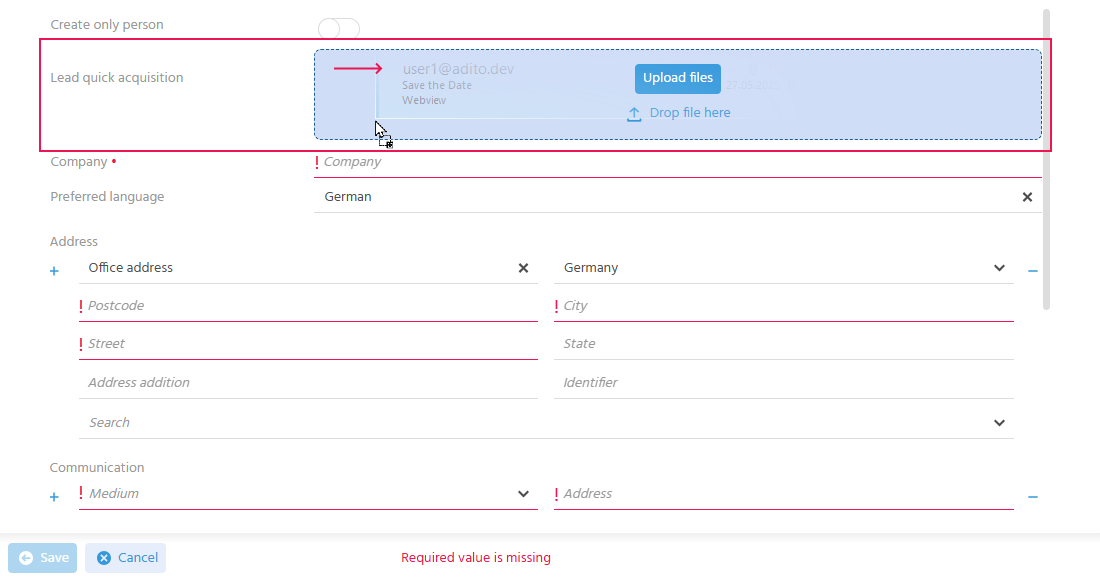Click the Identifier input field

(784, 383)
